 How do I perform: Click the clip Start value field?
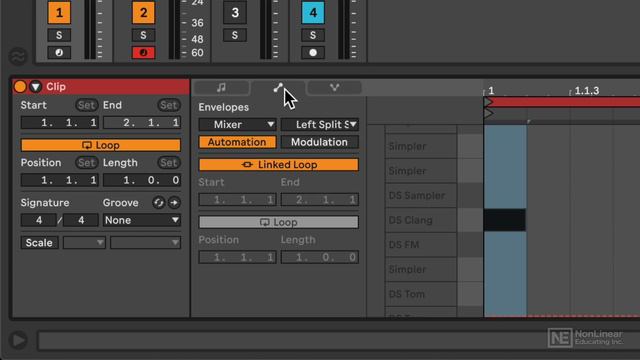click(x=60, y=122)
